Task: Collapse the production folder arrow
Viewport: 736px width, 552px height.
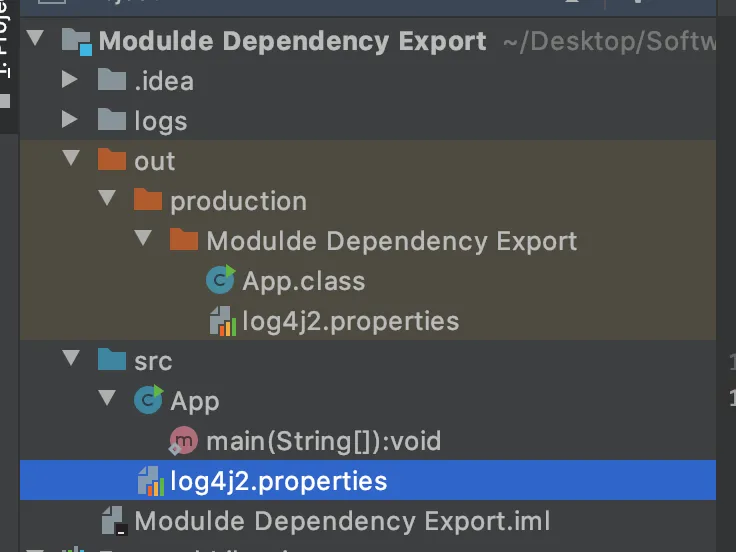Action: coord(107,201)
